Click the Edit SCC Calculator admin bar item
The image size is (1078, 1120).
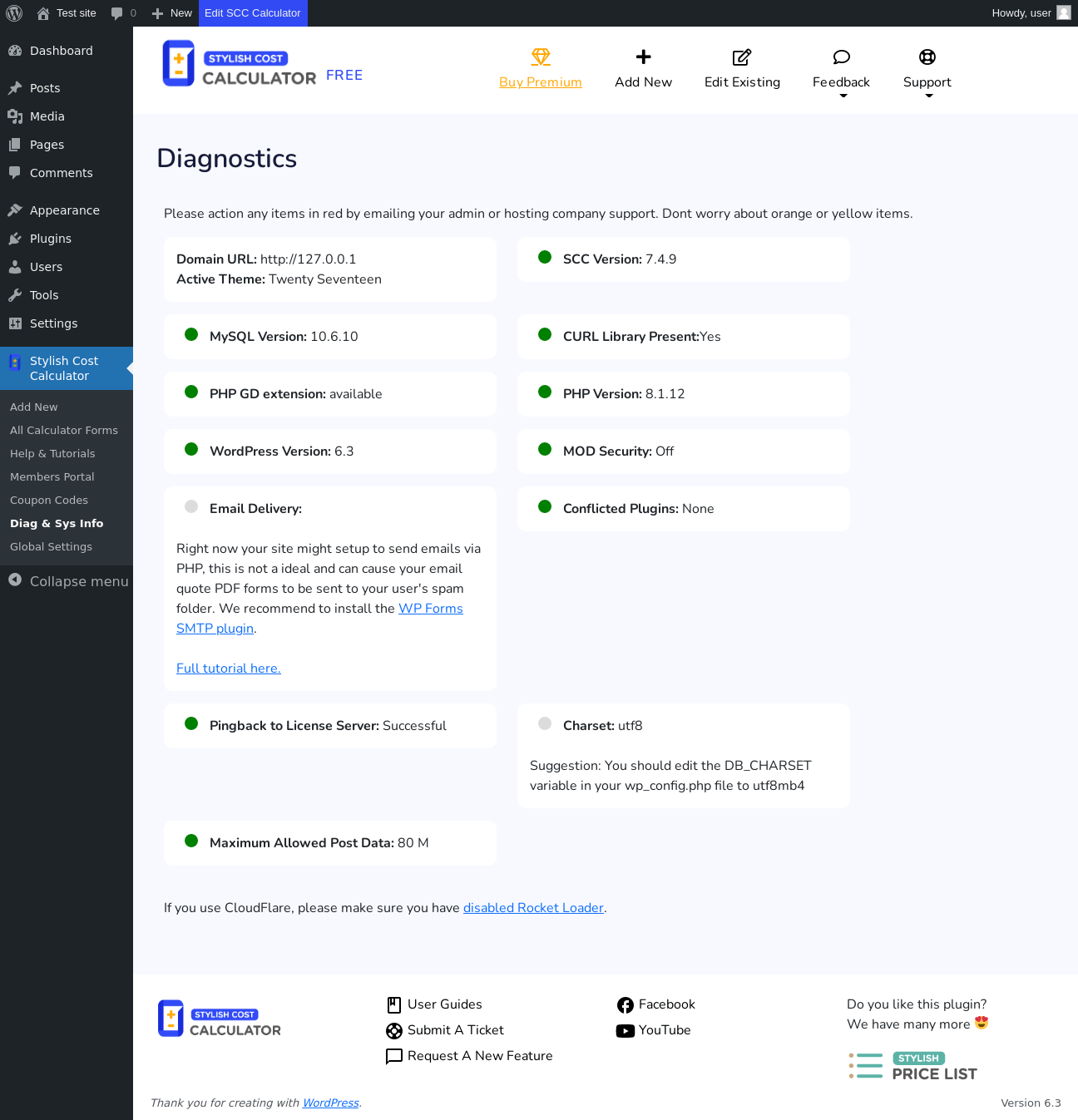click(253, 13)
